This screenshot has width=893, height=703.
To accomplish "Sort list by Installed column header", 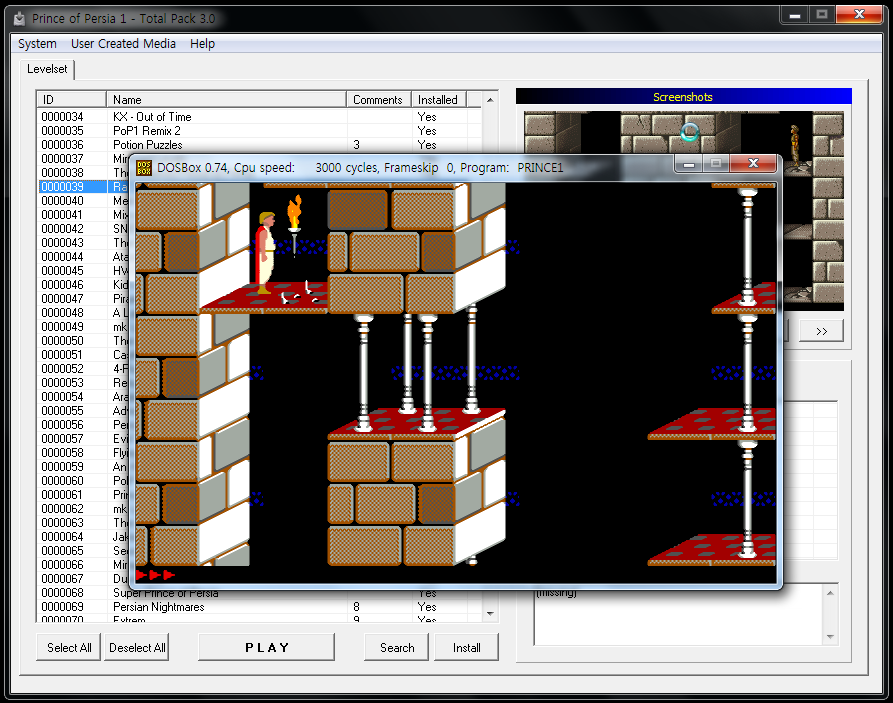I will click(439, 100).
